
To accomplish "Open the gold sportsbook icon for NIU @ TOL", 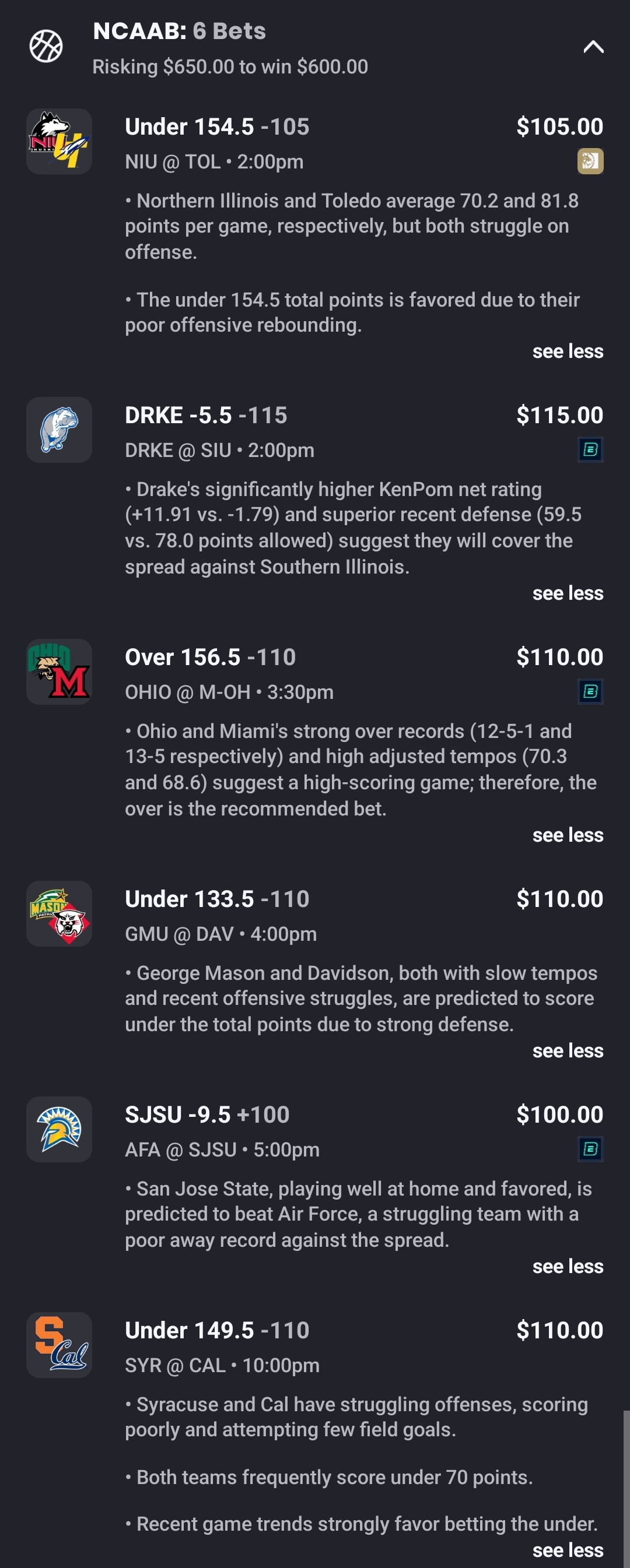I will pos(590,161).
